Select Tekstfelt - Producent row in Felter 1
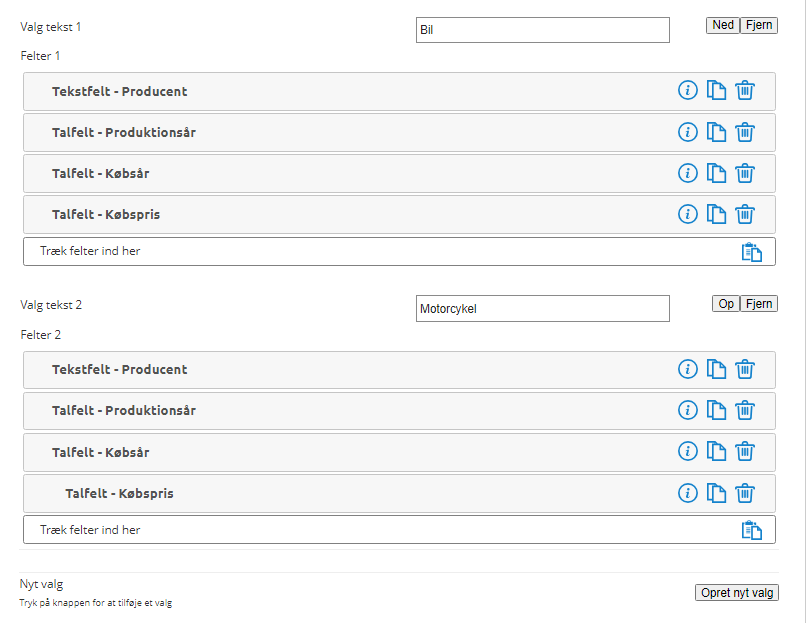Viewport: 806px width, 623px height. [399, 91]
